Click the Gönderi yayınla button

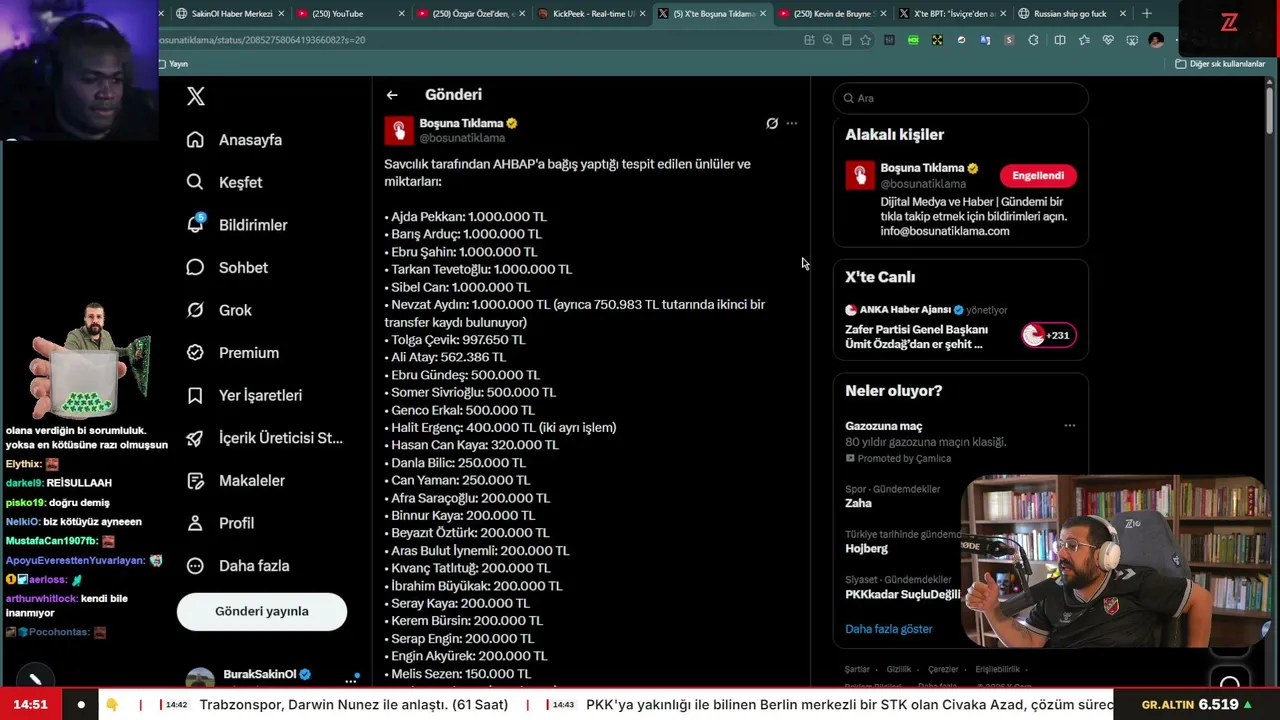pos(262,611)
